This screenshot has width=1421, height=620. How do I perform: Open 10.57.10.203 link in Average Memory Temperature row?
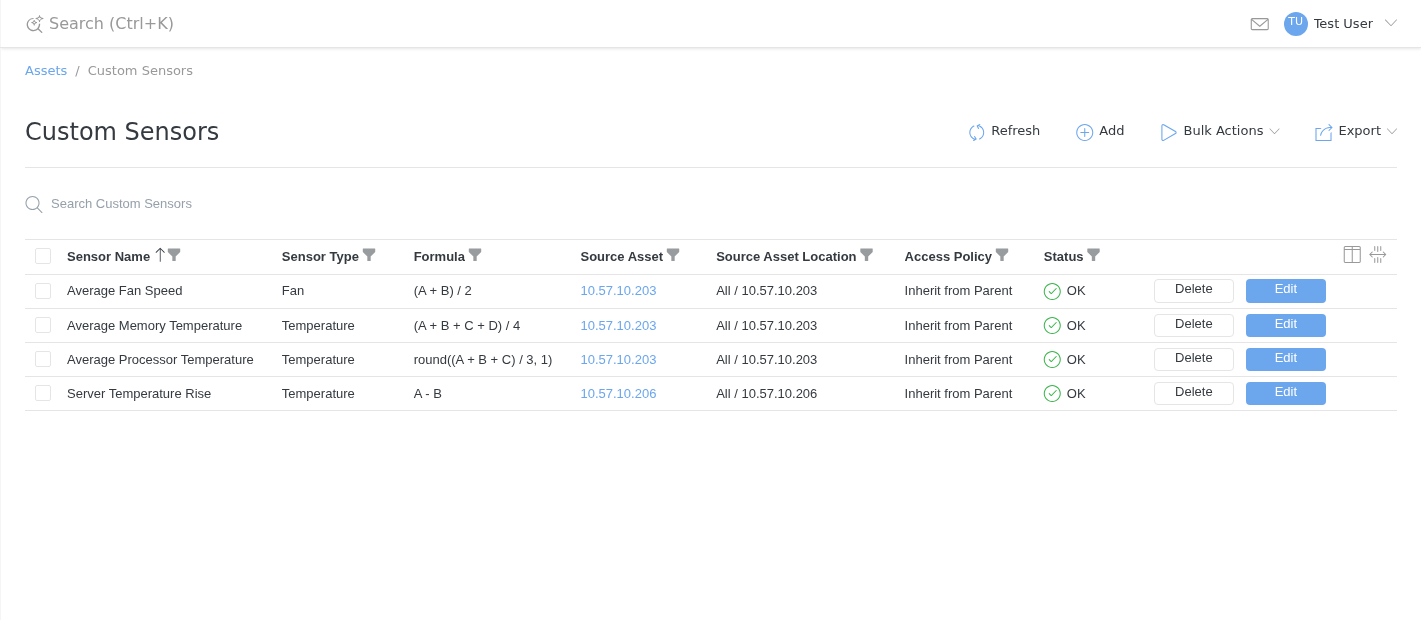point(618,326)
